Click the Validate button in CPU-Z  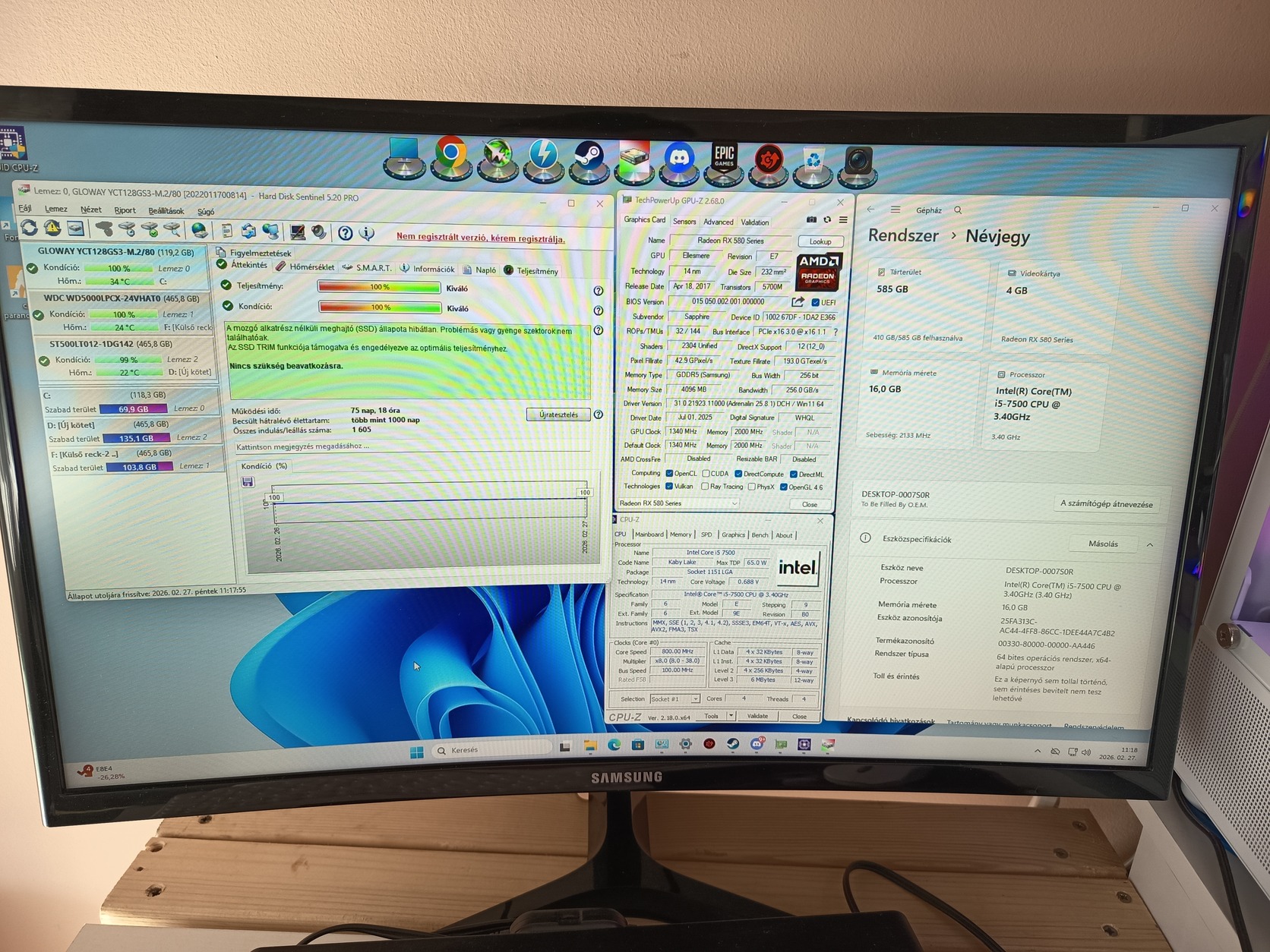(757, 716)
